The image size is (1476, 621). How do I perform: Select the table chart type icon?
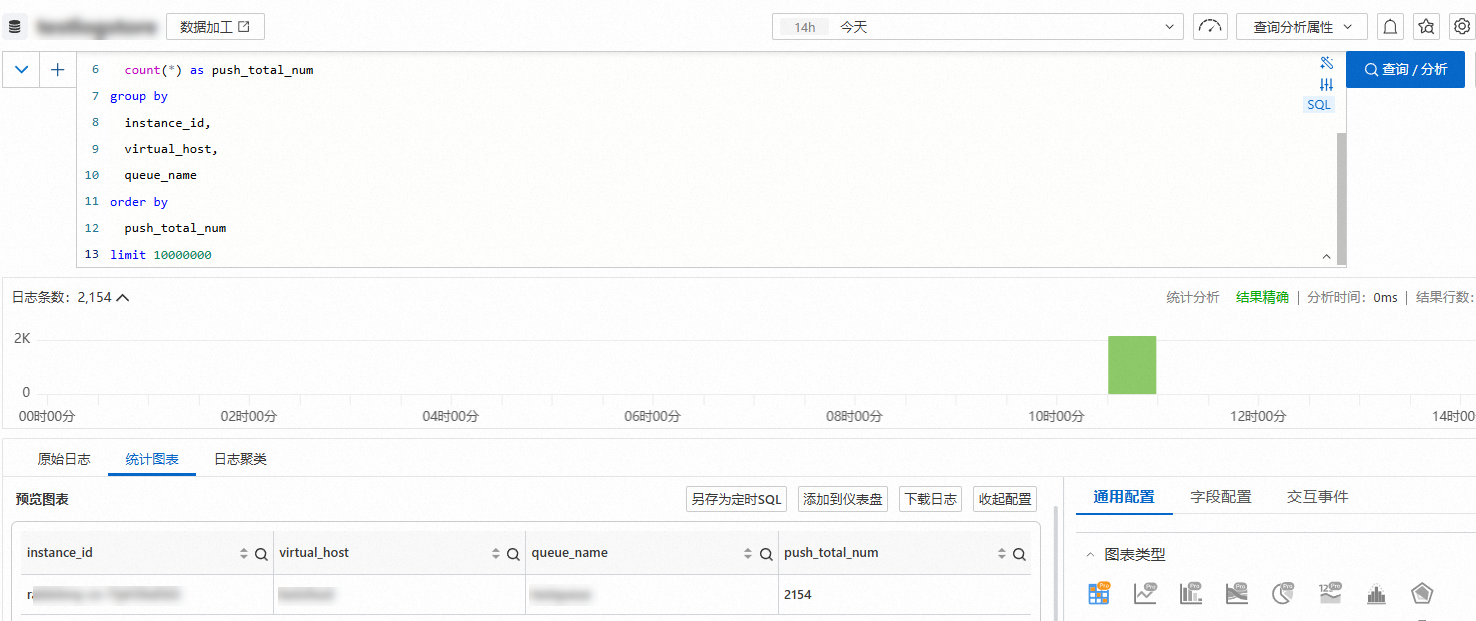pyautogui.click(x=1099, y=594)
